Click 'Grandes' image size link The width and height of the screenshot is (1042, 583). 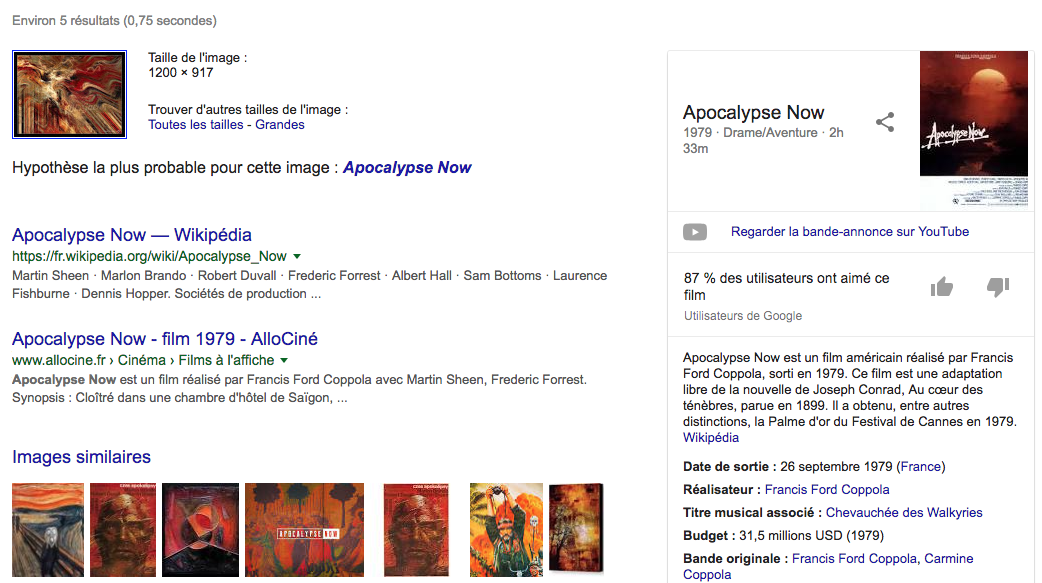coord(280,125)
